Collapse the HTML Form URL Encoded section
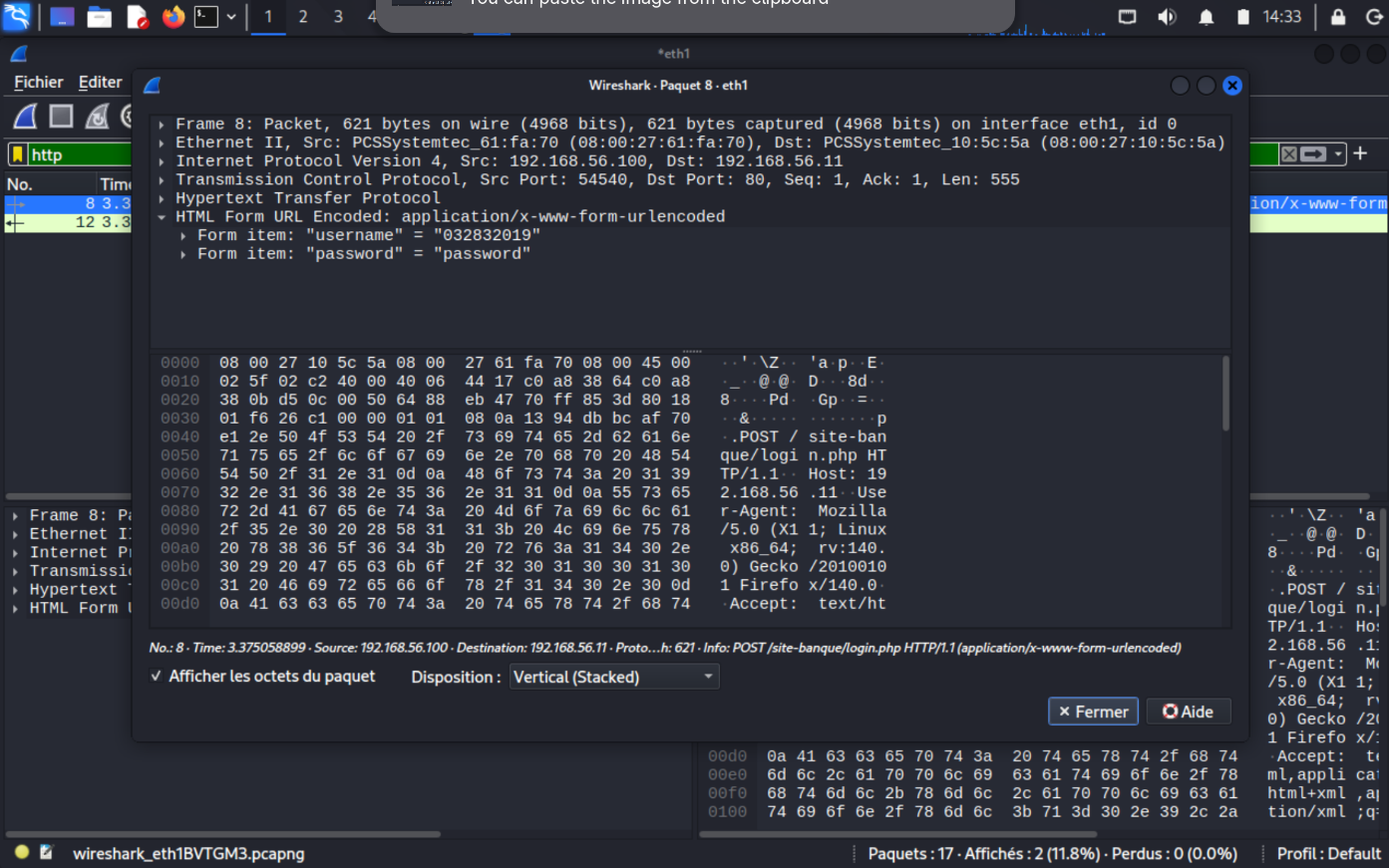This screenshot has width=1389, height=868. pyautogui.click(x=162, y=215)
